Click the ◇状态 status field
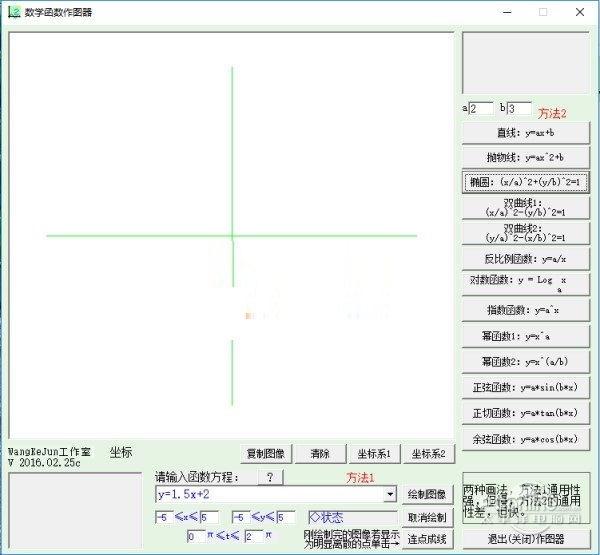 353,517
